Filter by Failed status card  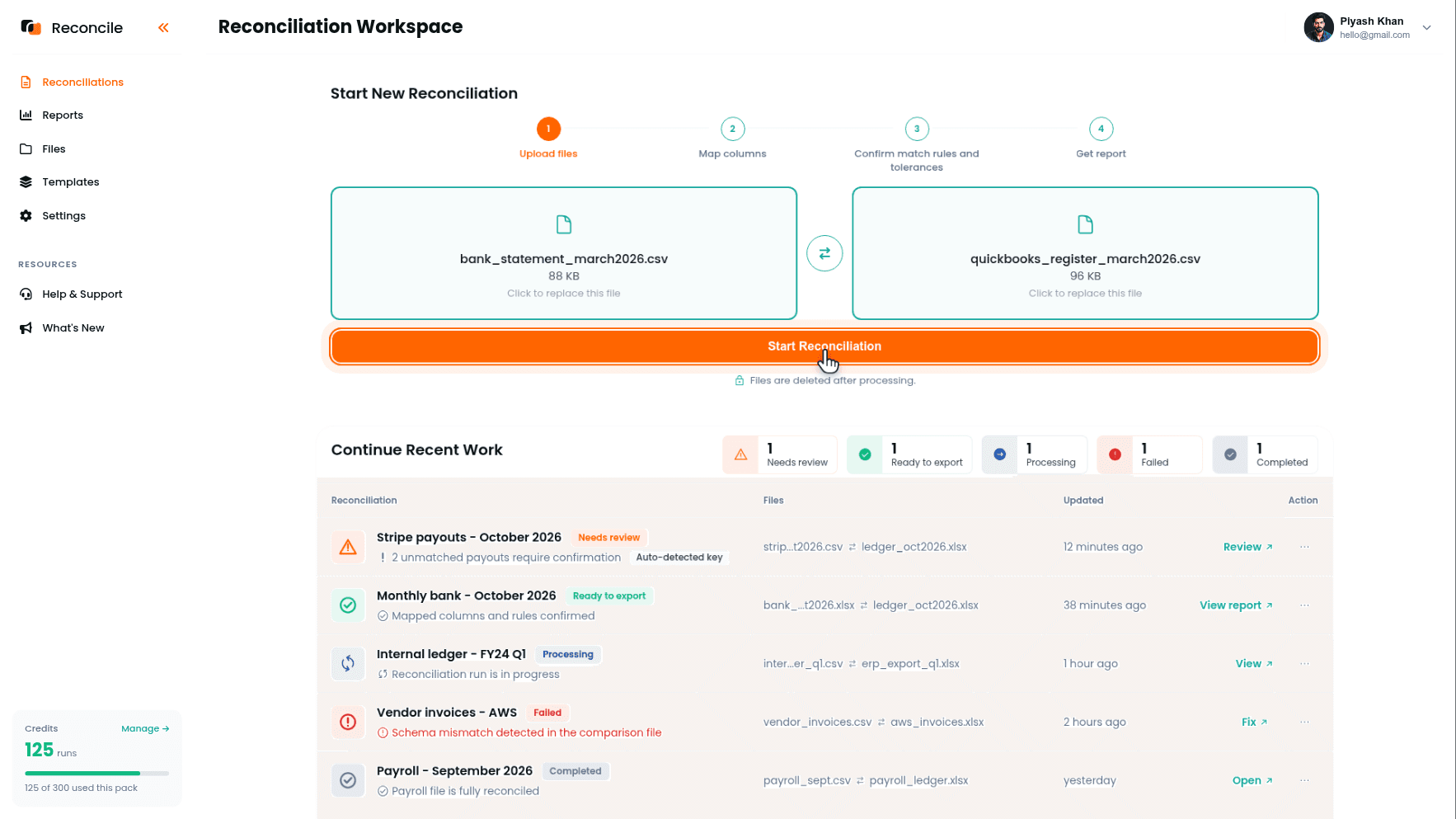click(x=1149, y=454)
